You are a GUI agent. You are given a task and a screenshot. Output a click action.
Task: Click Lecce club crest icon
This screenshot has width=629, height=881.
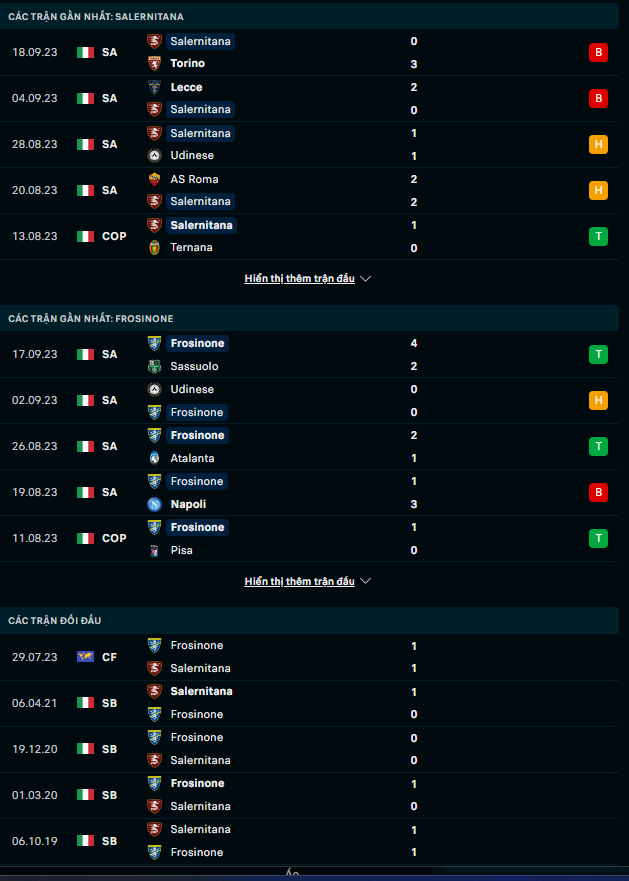pyautogui.click(x=155, y=87)
